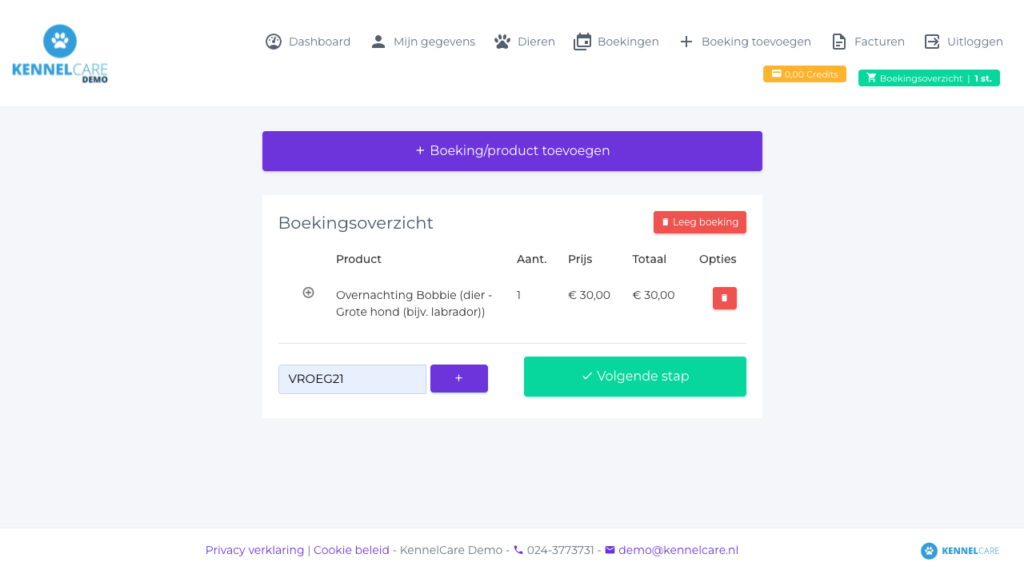Click the Boekingen calendar icon
The image size is (1024, 574).
click(x=582, y=42)
